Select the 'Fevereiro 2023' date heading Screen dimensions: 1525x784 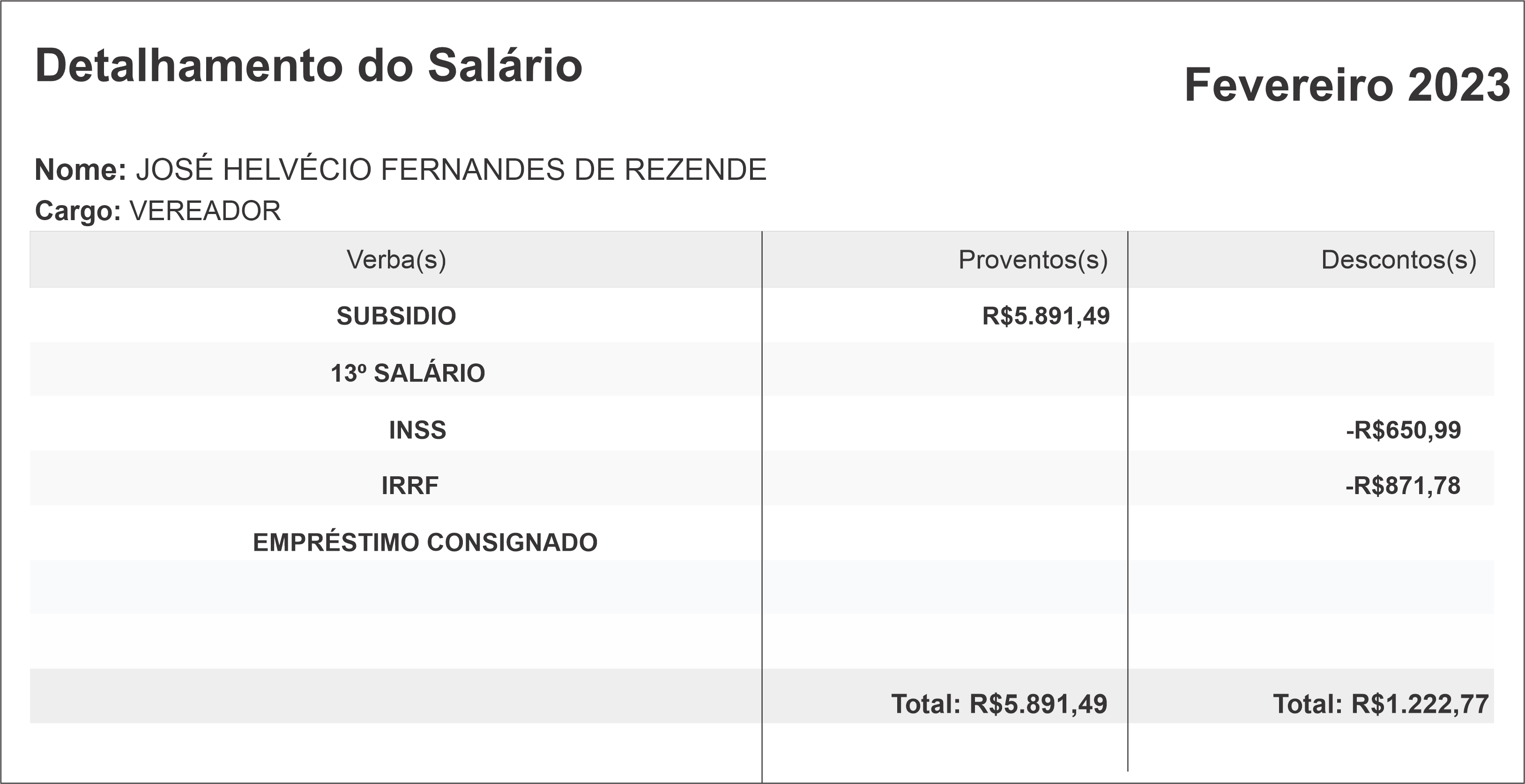(1347, 86)
